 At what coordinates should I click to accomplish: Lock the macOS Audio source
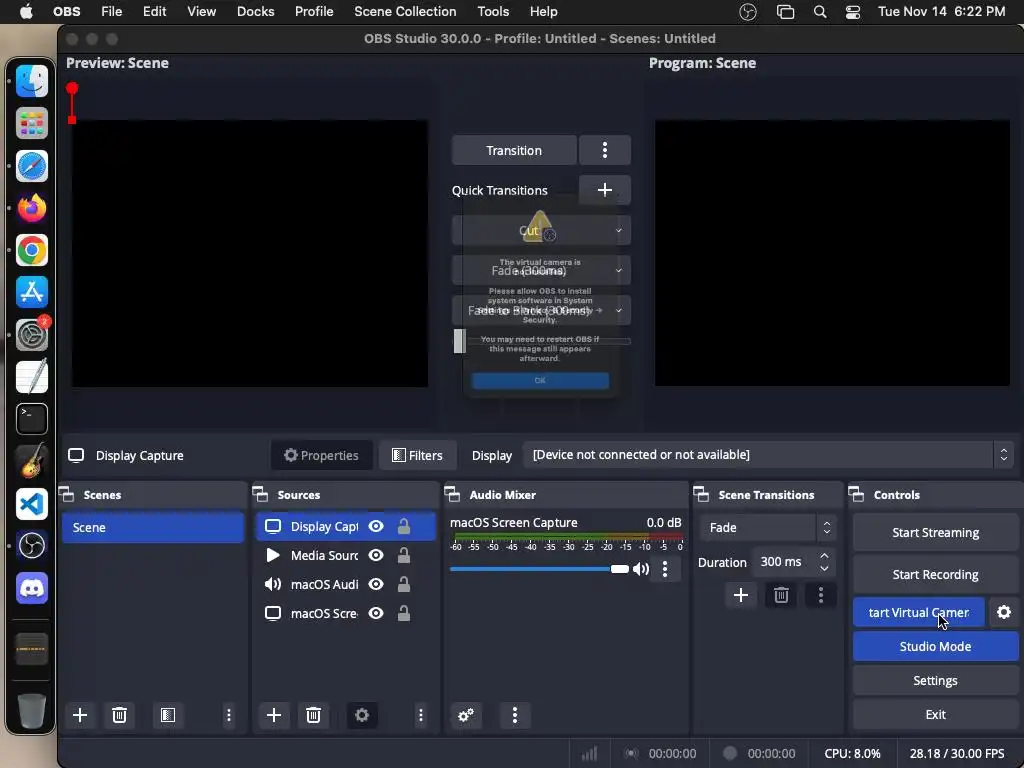click(404, 584)
